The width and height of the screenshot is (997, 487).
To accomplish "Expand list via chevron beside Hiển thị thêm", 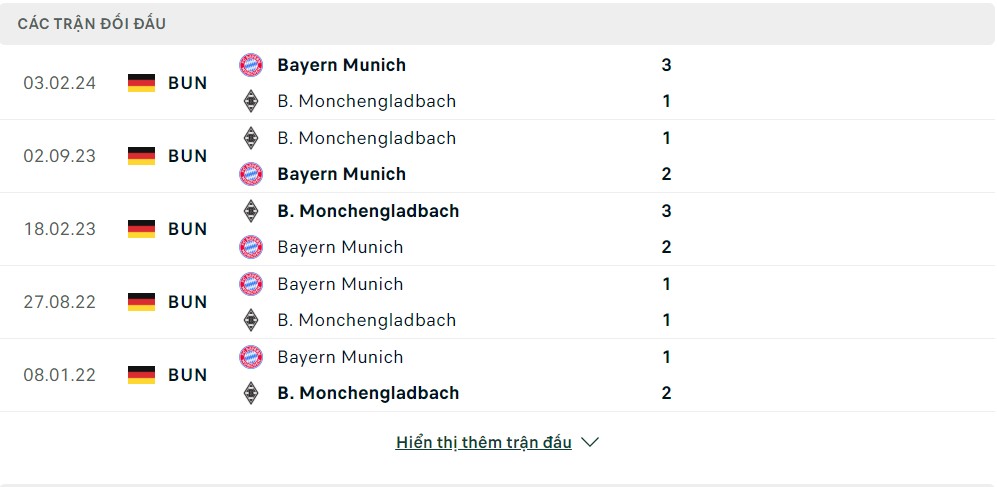I will [590, 442].
